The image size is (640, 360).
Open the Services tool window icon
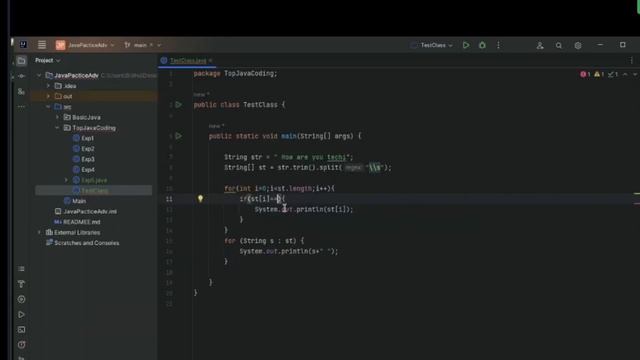[22, 299]
